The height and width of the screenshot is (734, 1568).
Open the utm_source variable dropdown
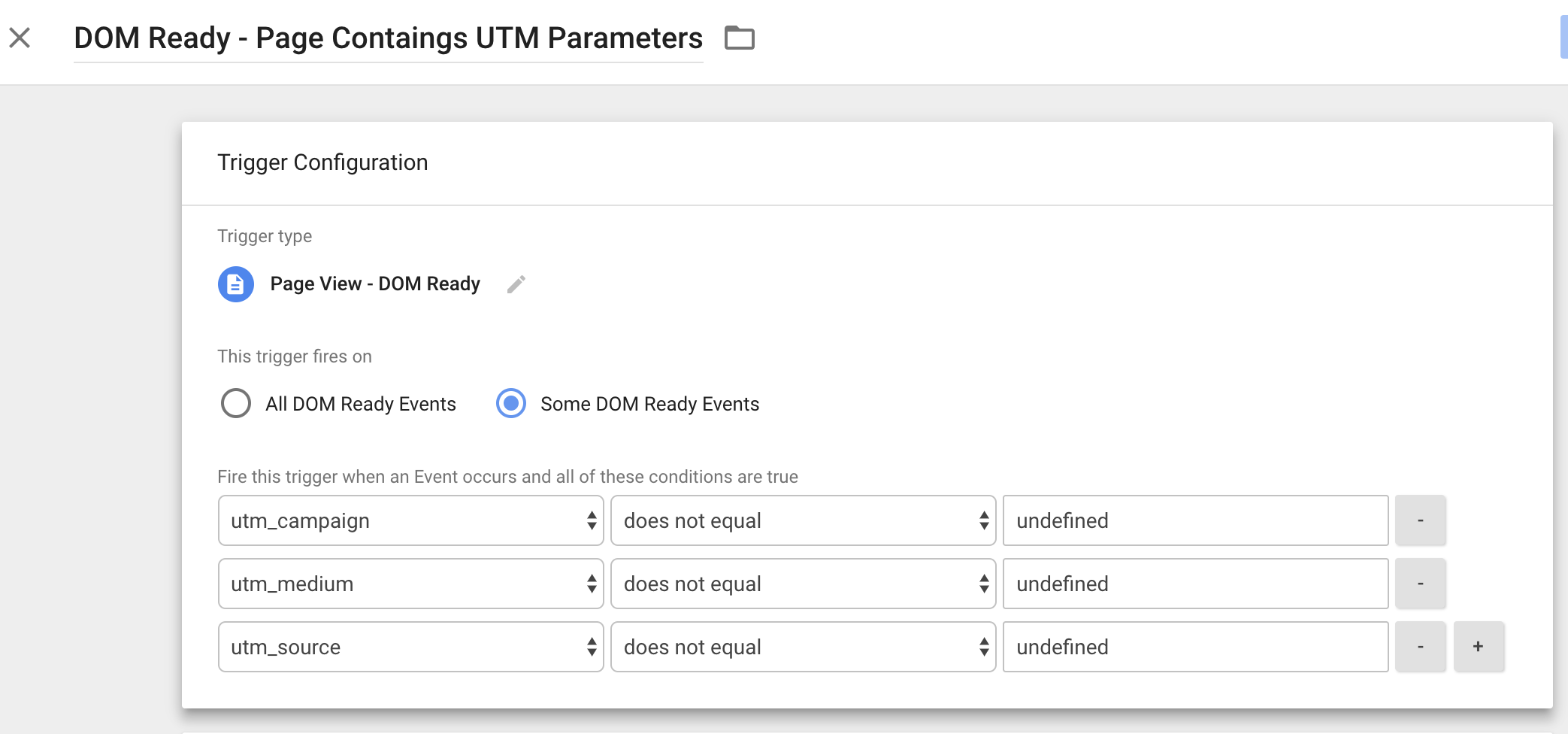coord(410,647)
